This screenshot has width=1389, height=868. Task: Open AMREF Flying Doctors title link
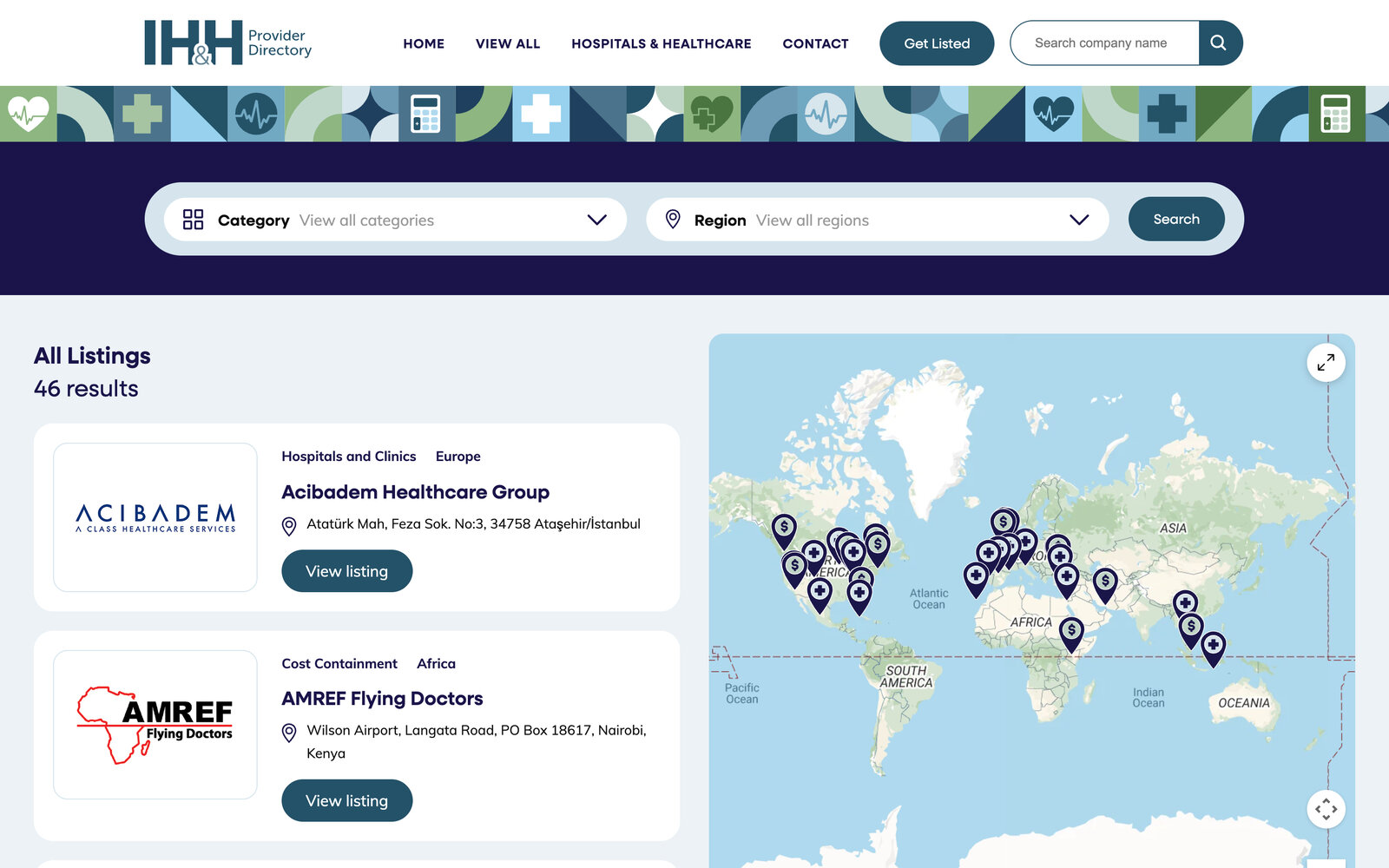click(x=382, y=699)
